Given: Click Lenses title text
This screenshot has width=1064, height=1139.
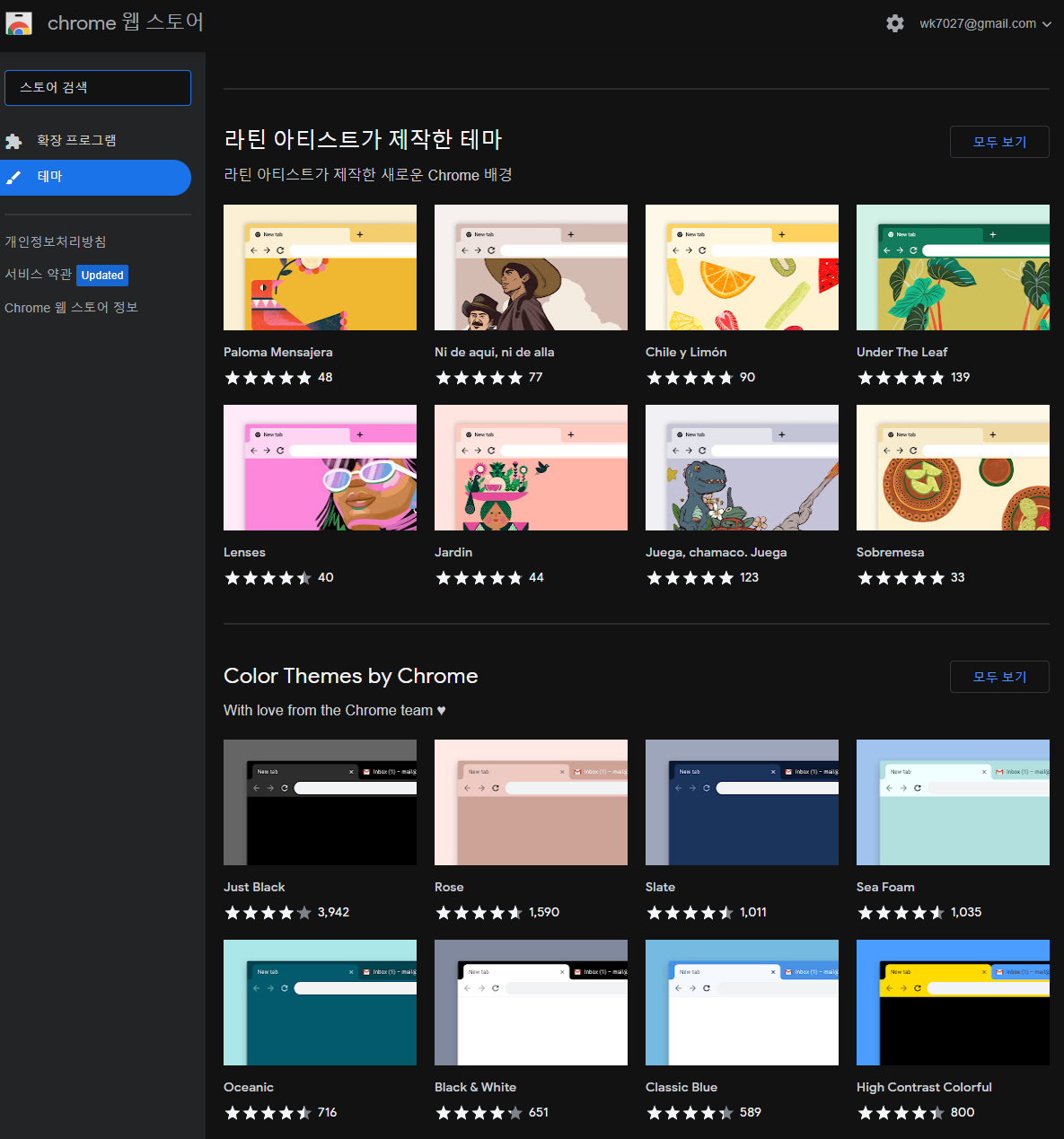Looking at the screenshot, I should tap(244, 552).
